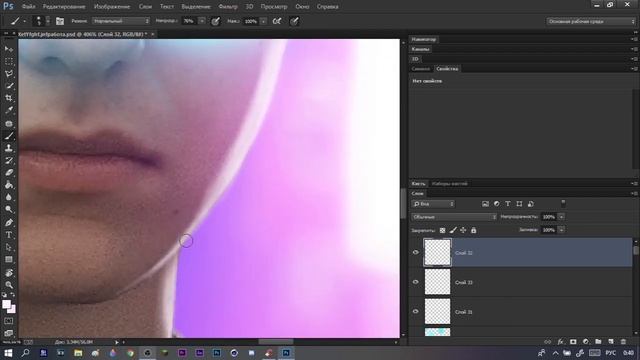The width and height of the screenshot is (640, 360).
Task: Select the Pen tool
Action: (9, 222)
